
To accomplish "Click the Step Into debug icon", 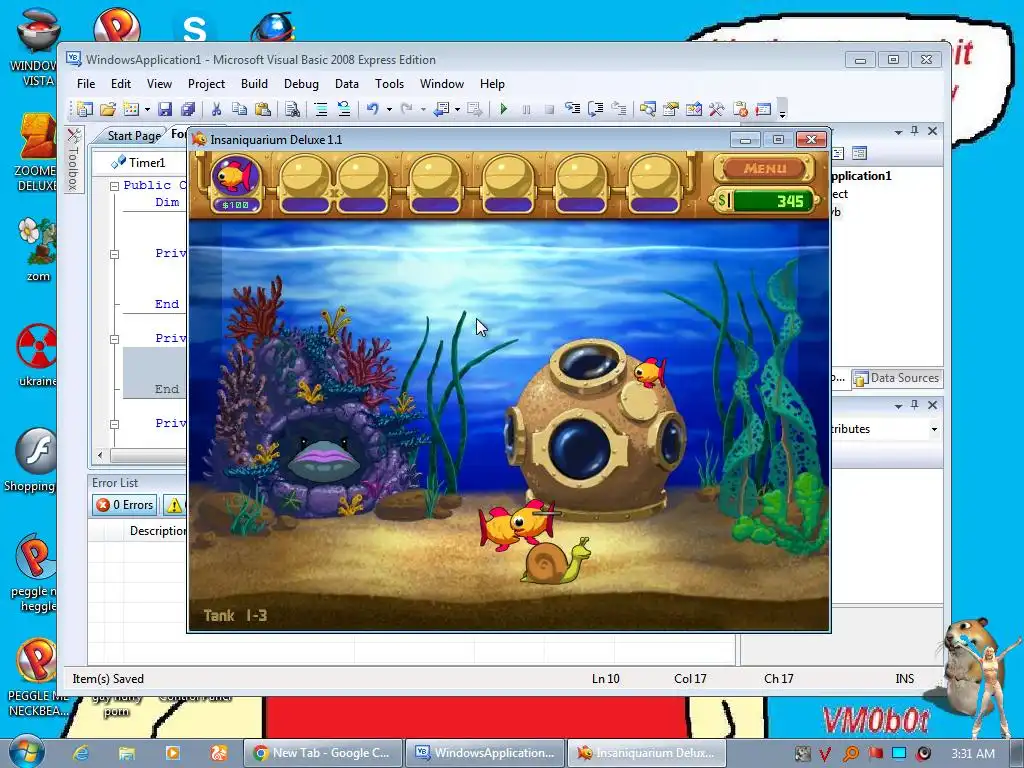I will (573, 109).
